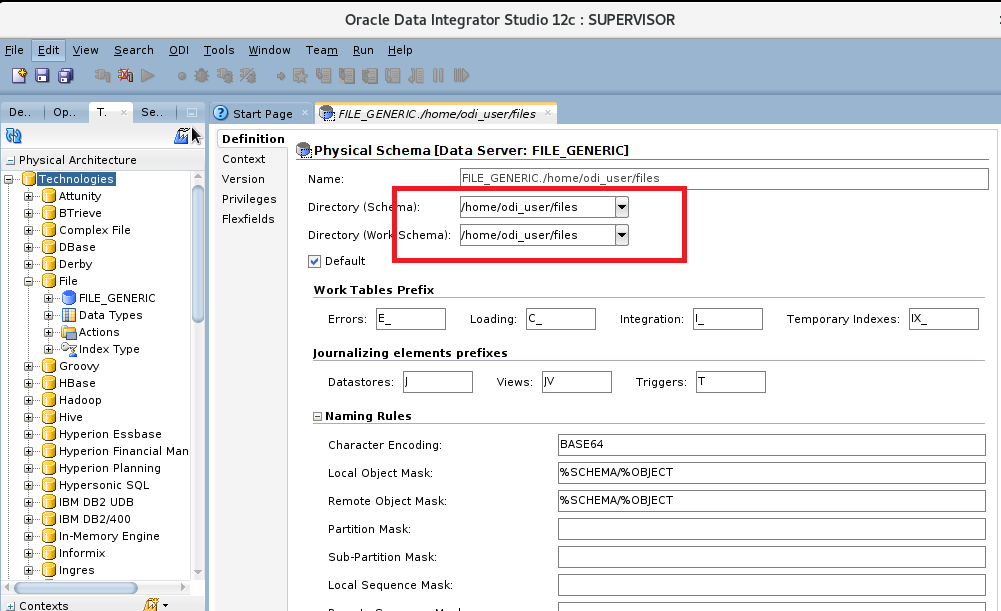Expand the Groovy technology node

pyautogui.click(x=29, y=366)
